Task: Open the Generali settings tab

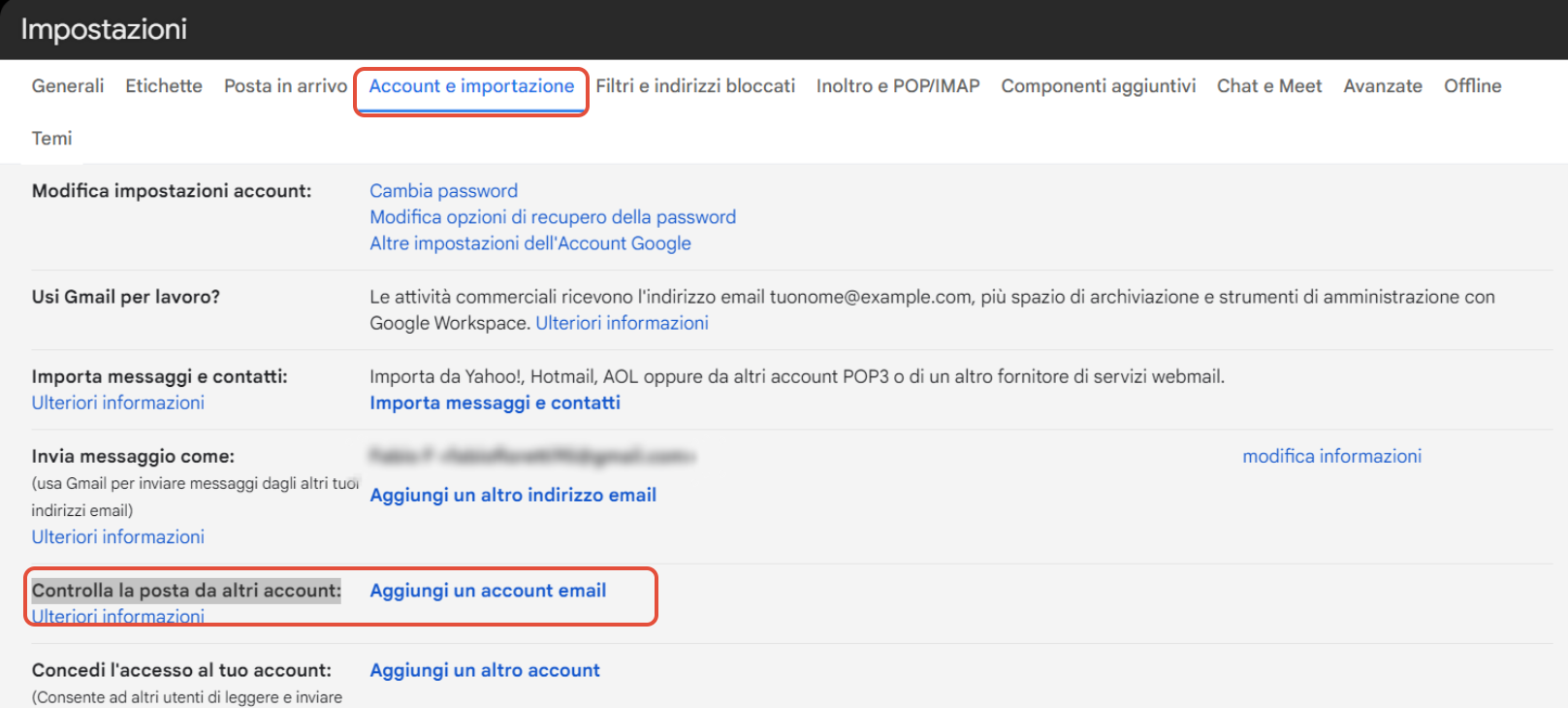Action: [x=68, y=86]
